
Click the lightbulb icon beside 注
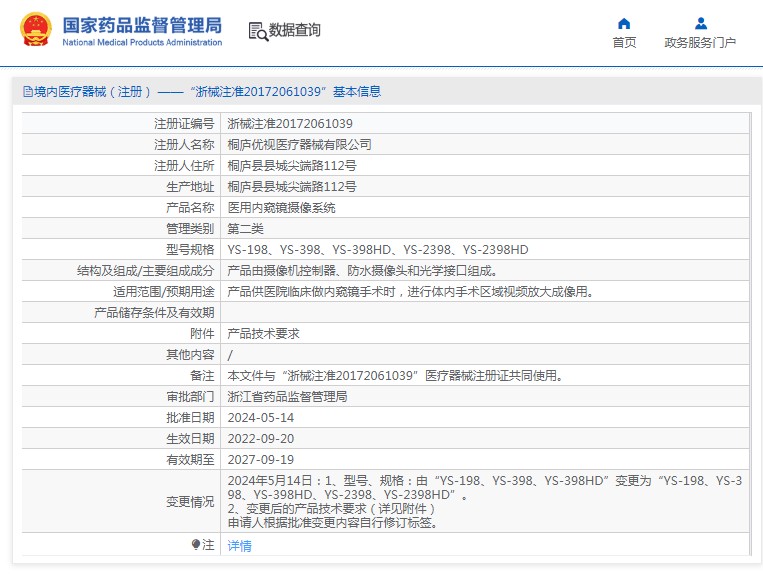click(x=196, y=544)
